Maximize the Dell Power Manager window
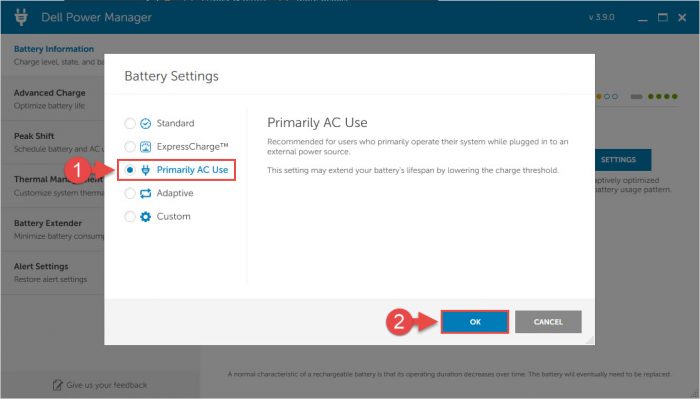The image size is (700, 399). [662, 17]
